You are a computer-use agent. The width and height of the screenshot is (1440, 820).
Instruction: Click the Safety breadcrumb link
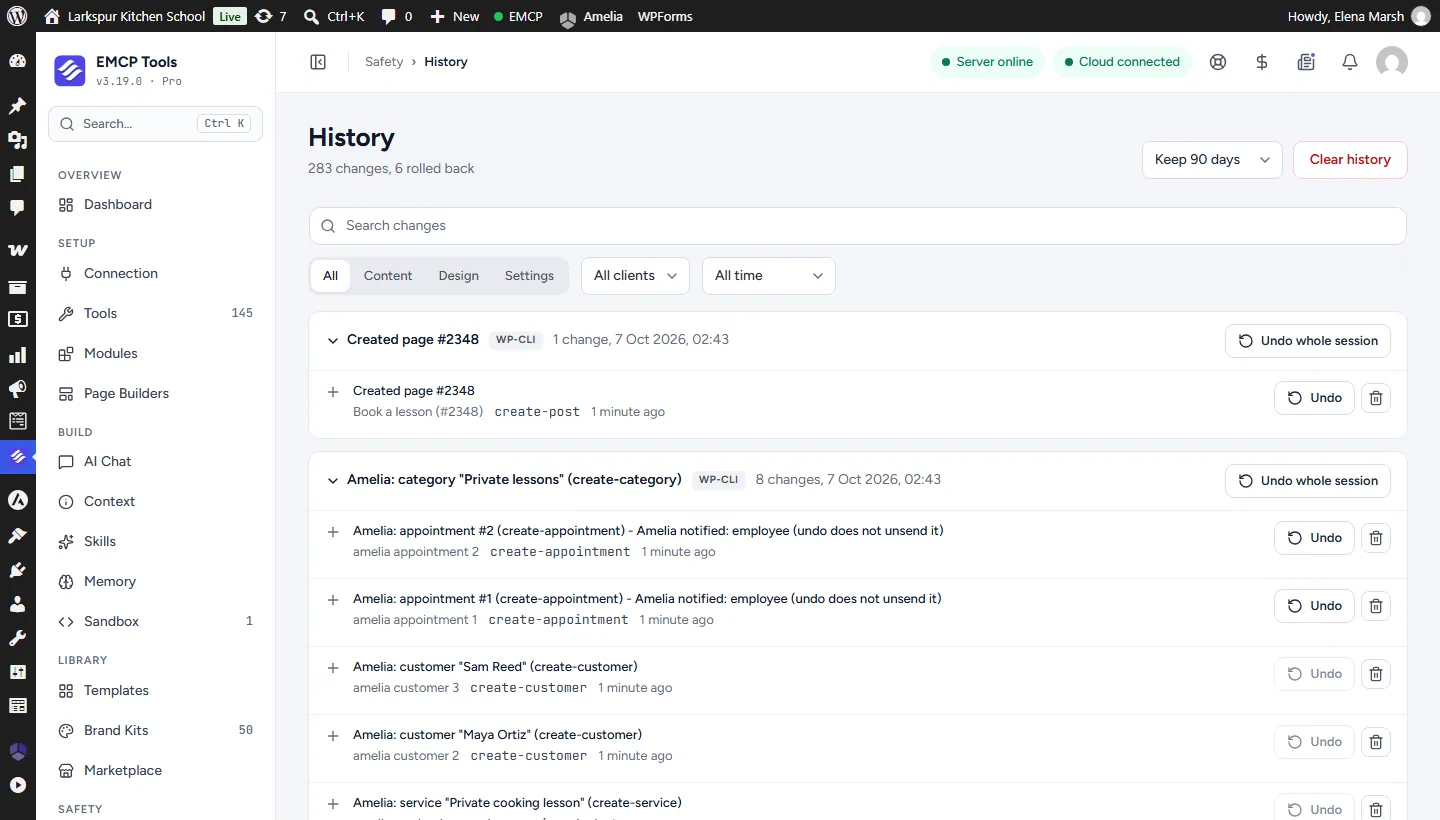384,62
